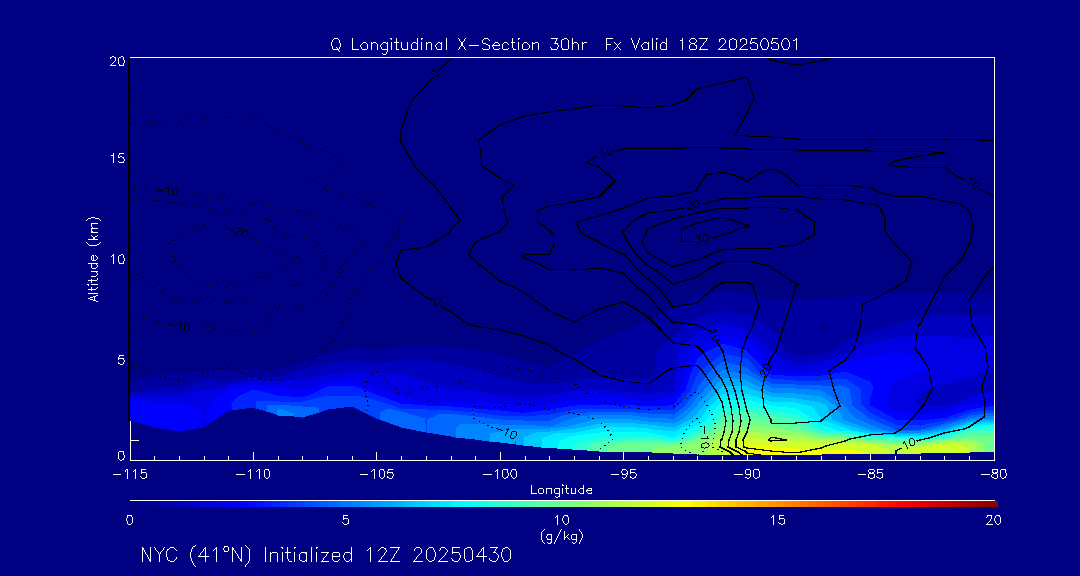Select the '(g/kg)' colorbar units label

coord(561,535)
